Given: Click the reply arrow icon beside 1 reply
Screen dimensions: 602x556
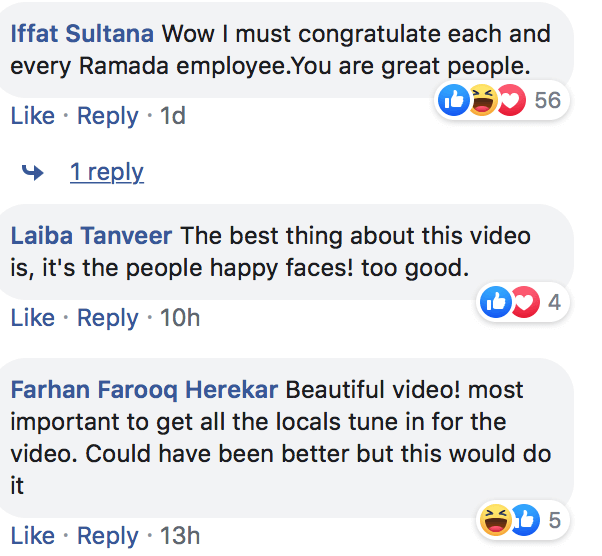Looking at the screenshot, I should coord(33,172).
